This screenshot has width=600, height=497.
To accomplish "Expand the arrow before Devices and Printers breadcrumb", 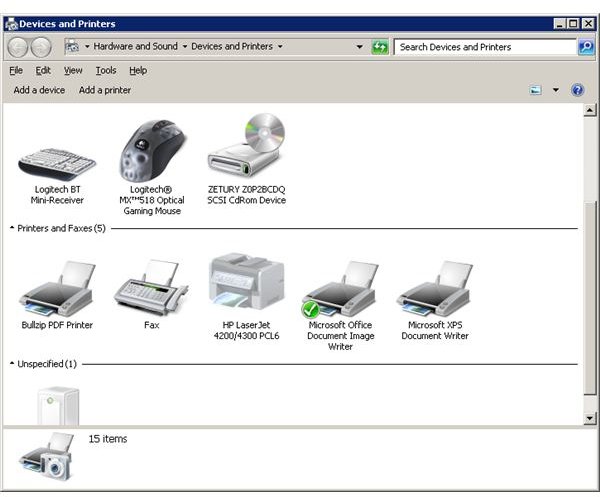I will pyautogui.click(x=185, y=47).
